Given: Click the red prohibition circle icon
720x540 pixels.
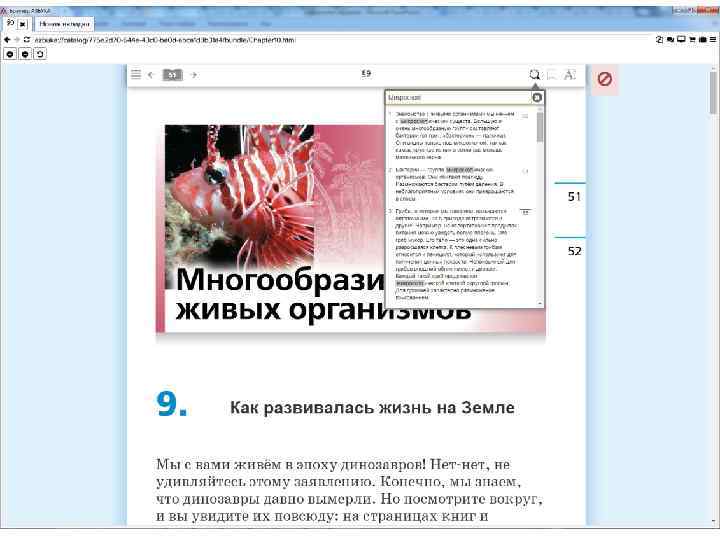Looking at the screenshot, I should pyautogui.click(x=604, y=79).
